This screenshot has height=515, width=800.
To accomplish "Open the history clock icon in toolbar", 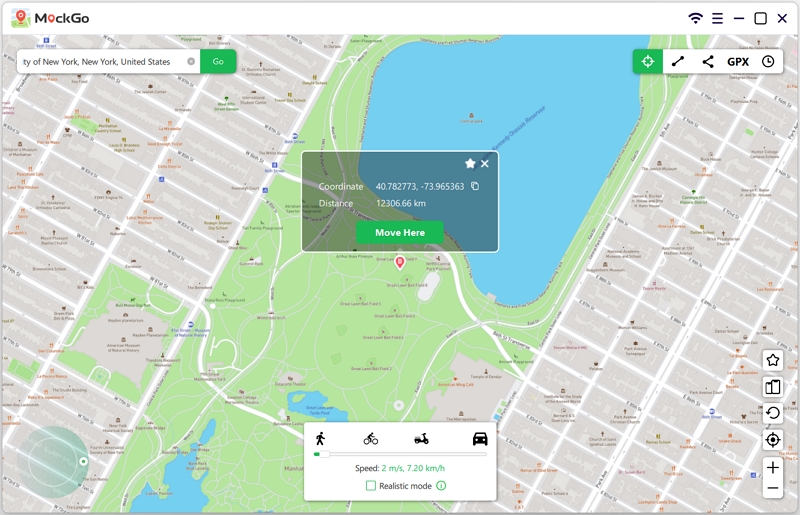I will click(768, 61).
